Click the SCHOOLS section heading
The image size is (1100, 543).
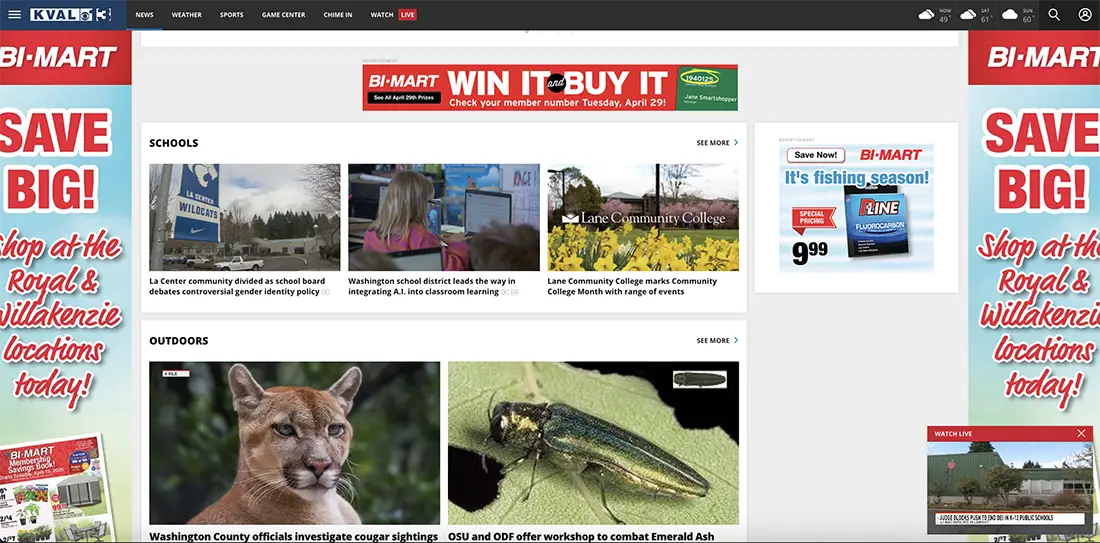click(x=174, y=142)
